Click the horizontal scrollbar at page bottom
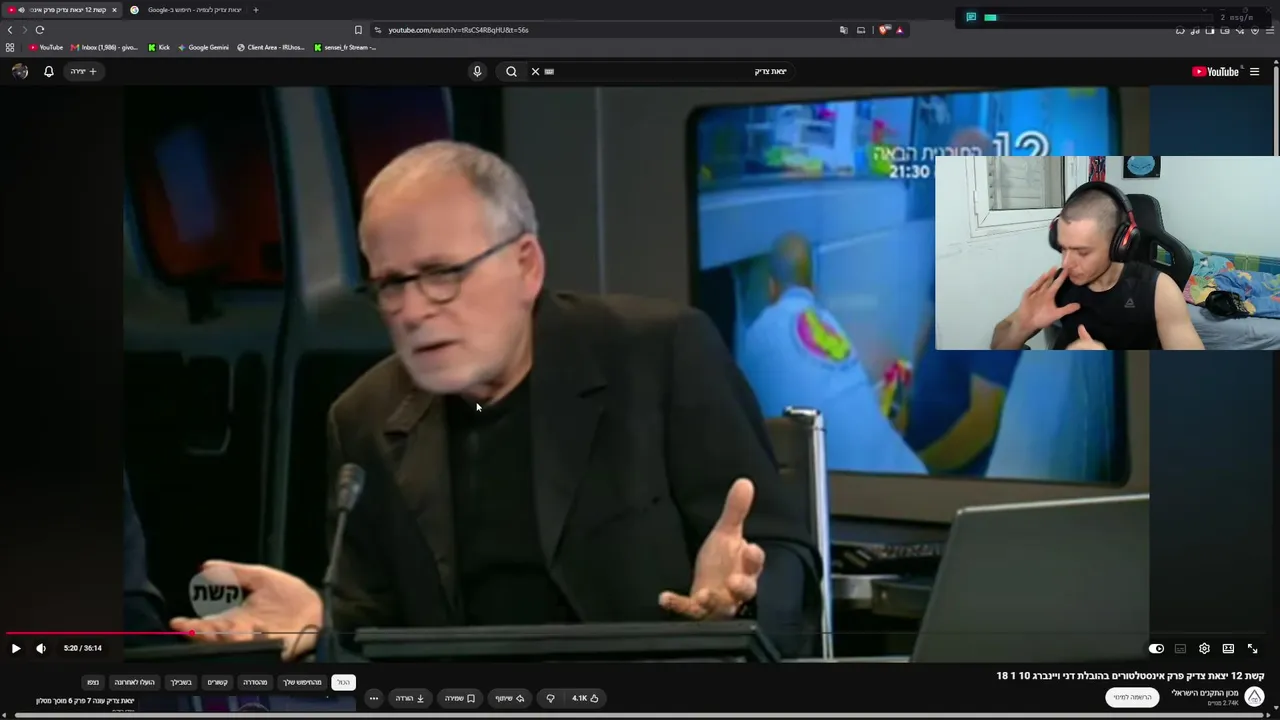 pos(640,716)
